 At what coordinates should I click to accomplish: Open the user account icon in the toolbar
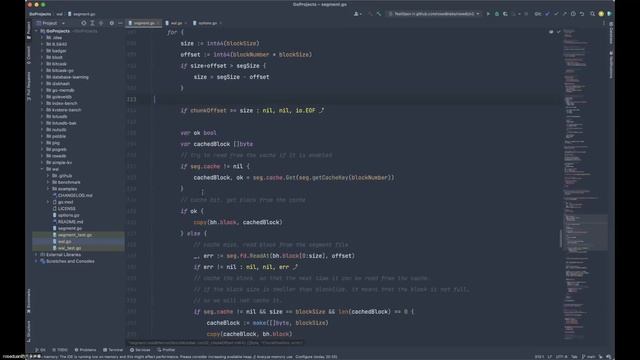(x=357, y=14)
